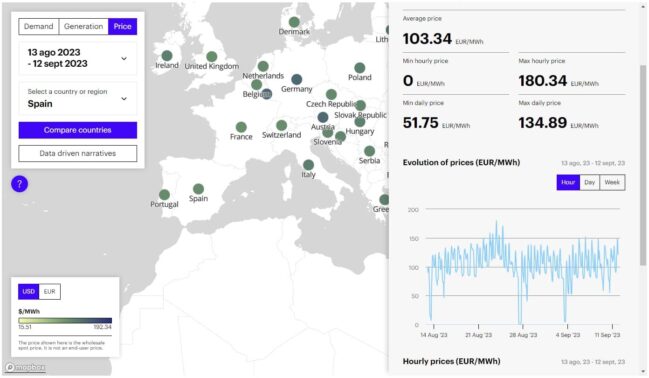This screenshot has height=378, width=649.
Task: Click the France map marker
Action: (241, 127)
